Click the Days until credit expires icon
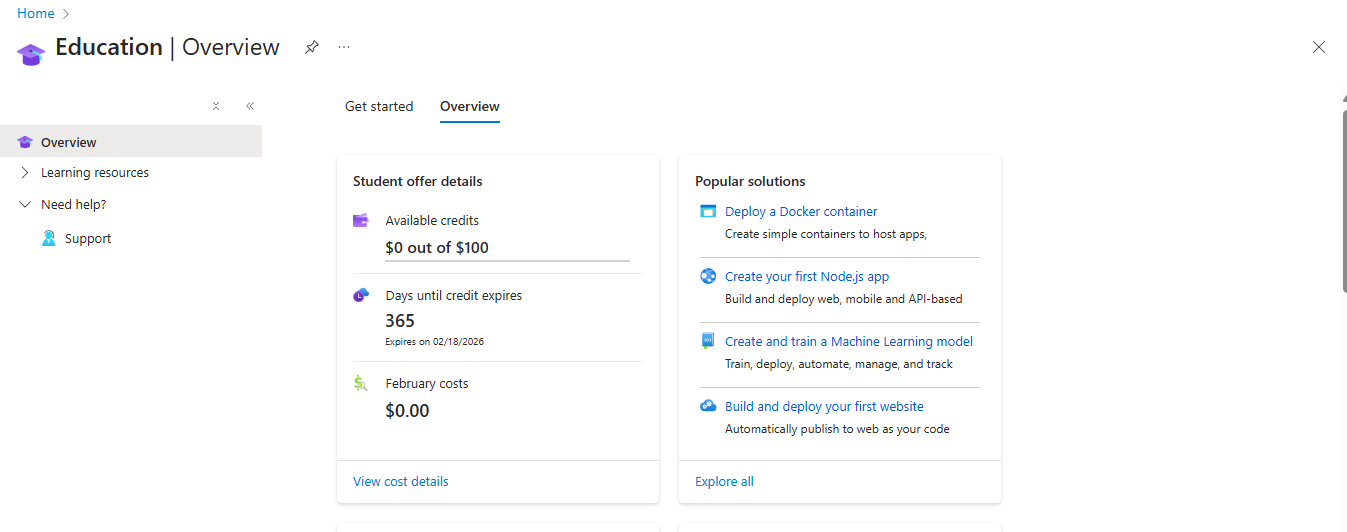This screenshot has height=532, width=1347. click(x=361, y=295)
